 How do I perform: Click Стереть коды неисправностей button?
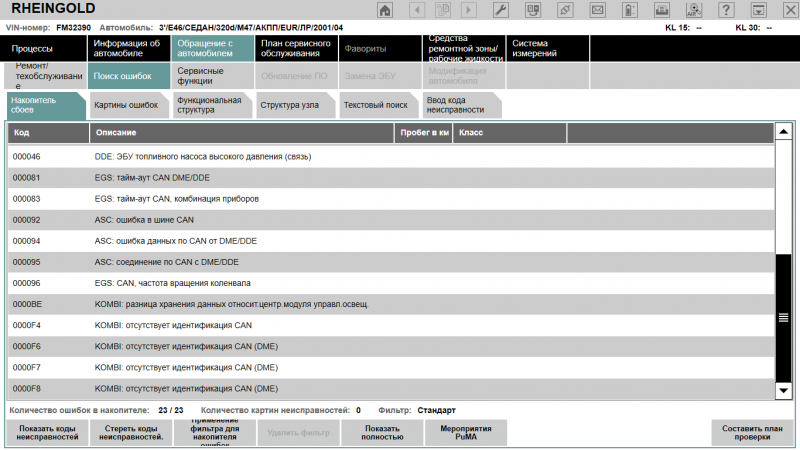tap(131, 433)
